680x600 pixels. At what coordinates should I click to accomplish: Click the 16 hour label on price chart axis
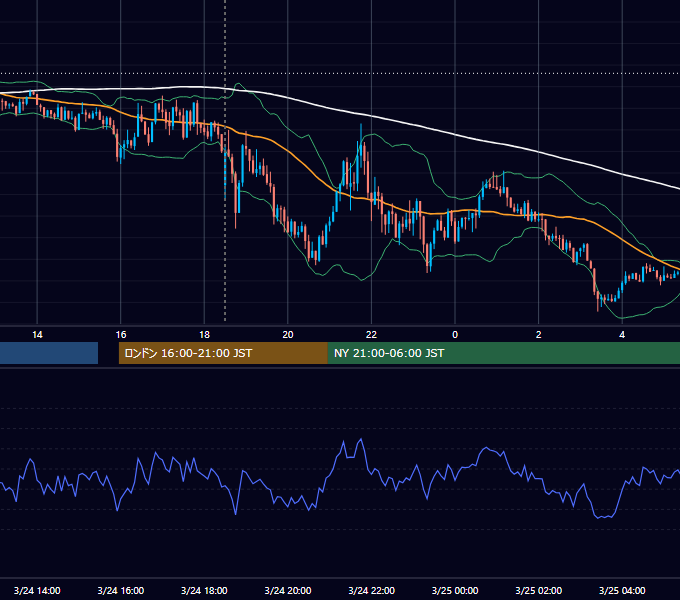tap(121, 335)
